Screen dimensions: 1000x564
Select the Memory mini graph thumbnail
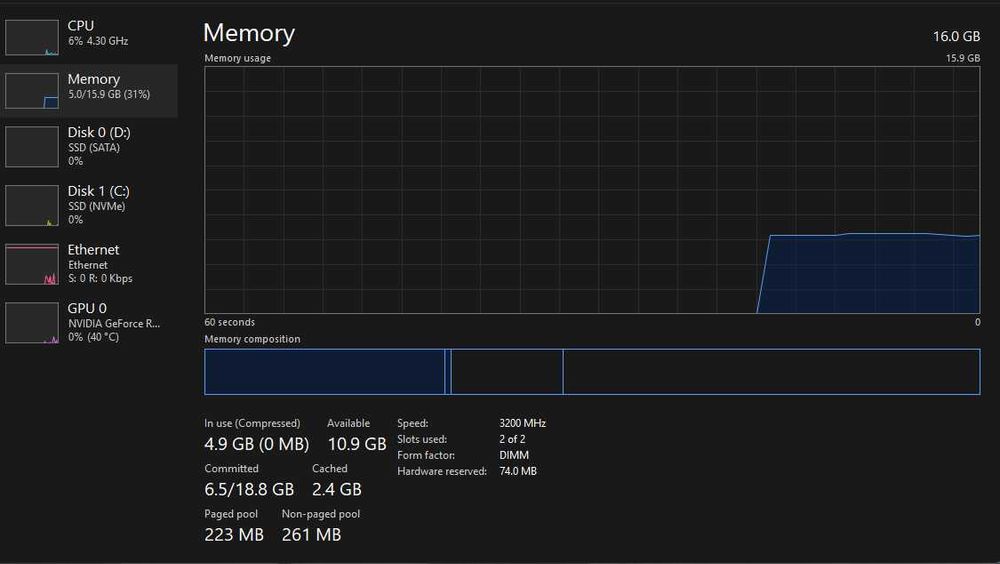32,91
